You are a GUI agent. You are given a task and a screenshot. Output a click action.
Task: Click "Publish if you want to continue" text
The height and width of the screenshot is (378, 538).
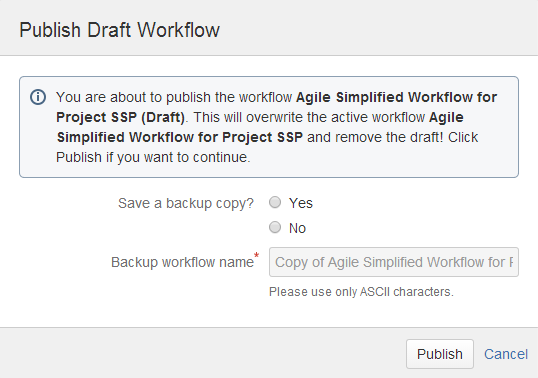click(153, 157)
